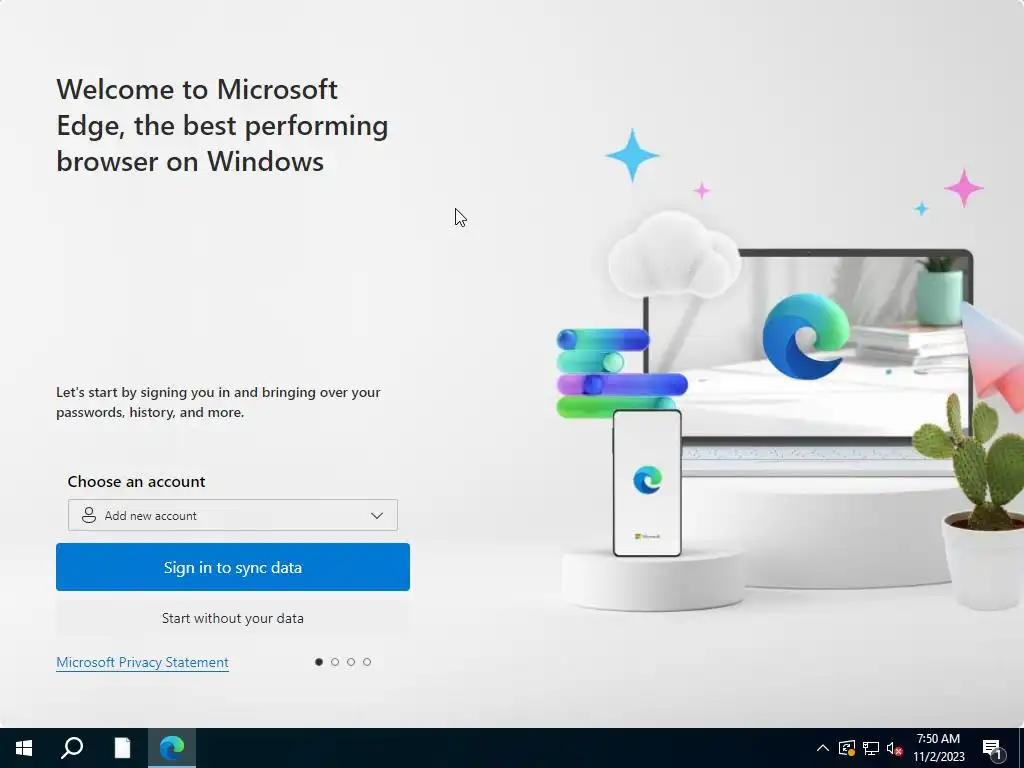Click the blank document icon on taskbar
This screenshot has height=768, width=1024.
122,748
